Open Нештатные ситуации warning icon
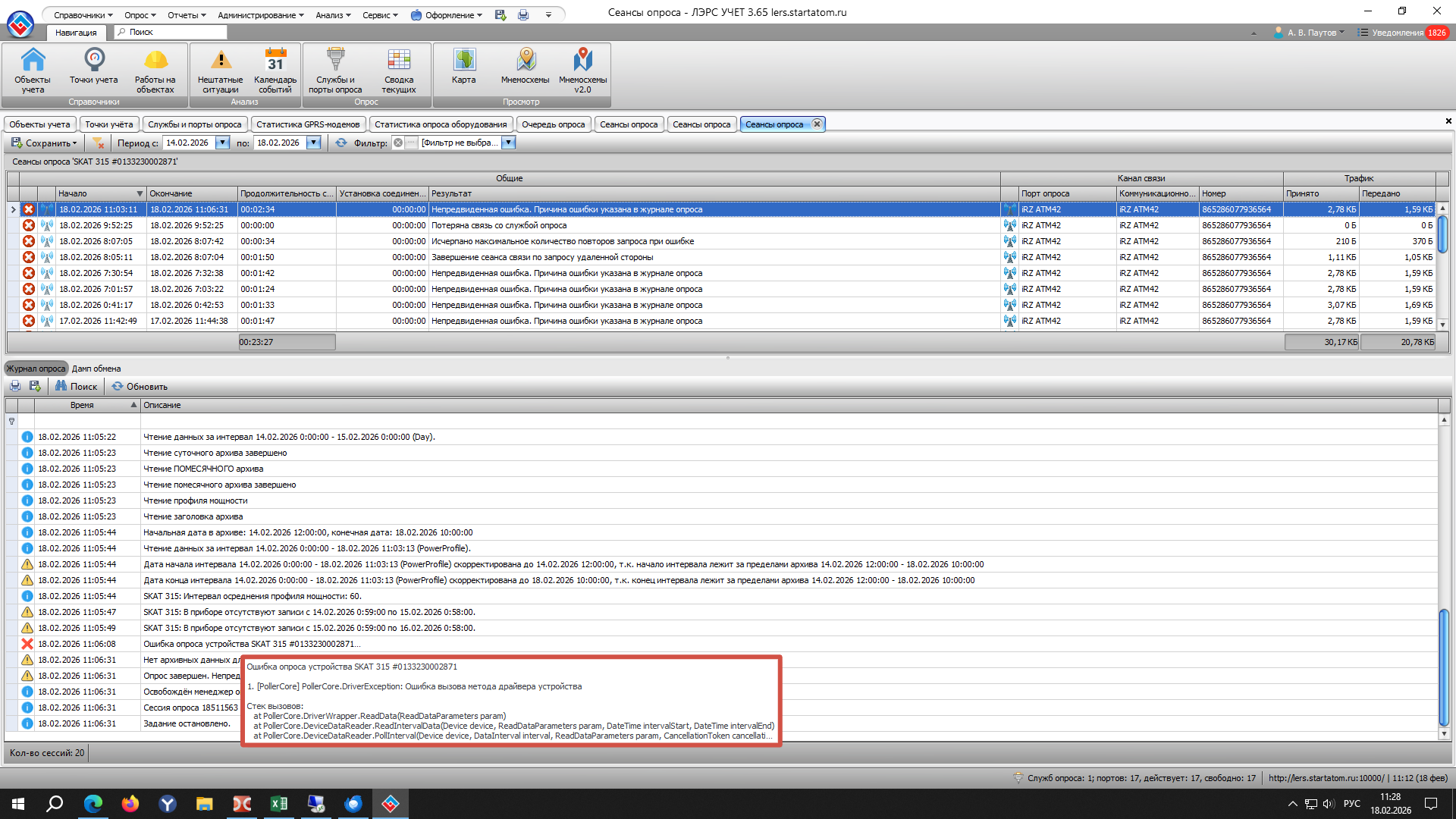This screenshot has width=1456, height=819. click(x=220, y=61)
